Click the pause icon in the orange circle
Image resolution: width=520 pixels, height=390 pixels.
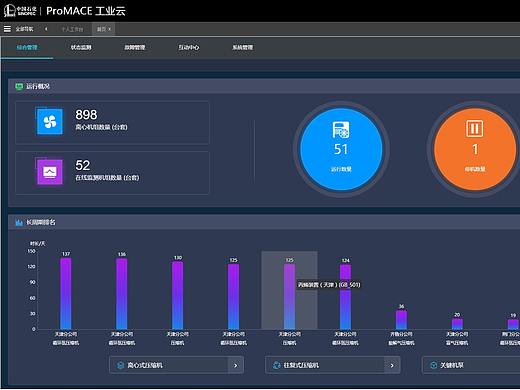pos(475,128)
